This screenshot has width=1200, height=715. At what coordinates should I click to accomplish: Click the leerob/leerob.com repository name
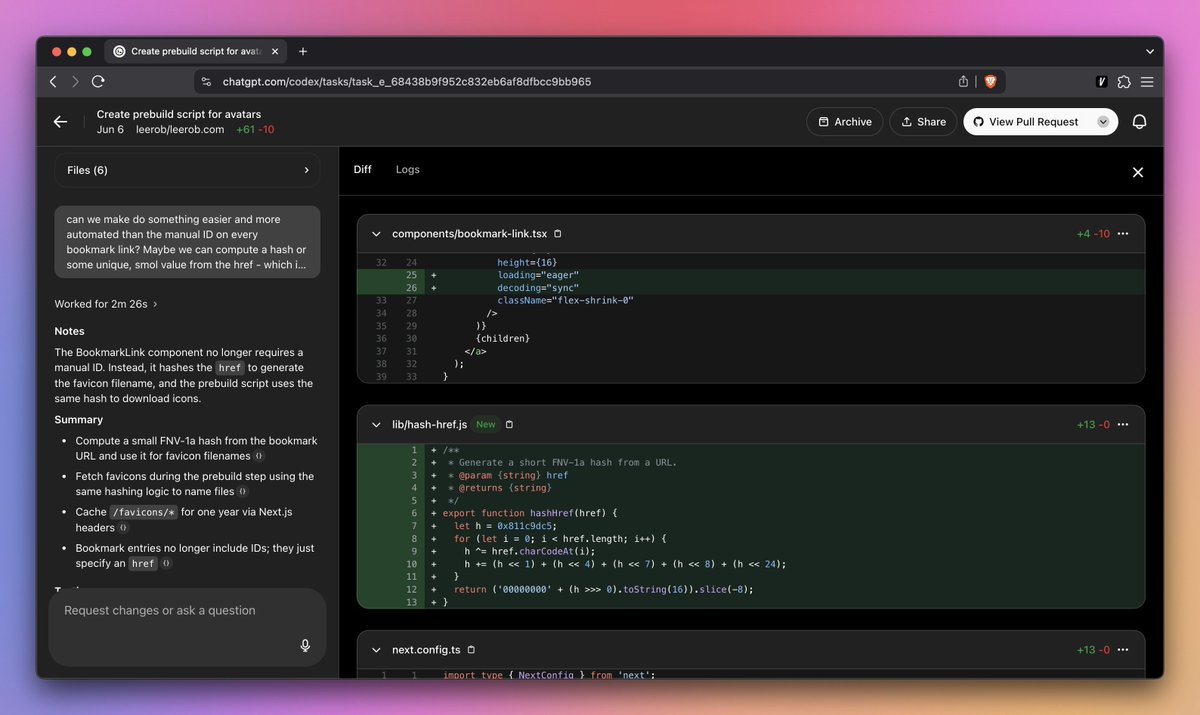pyautogui.click(x=180, y=130)
